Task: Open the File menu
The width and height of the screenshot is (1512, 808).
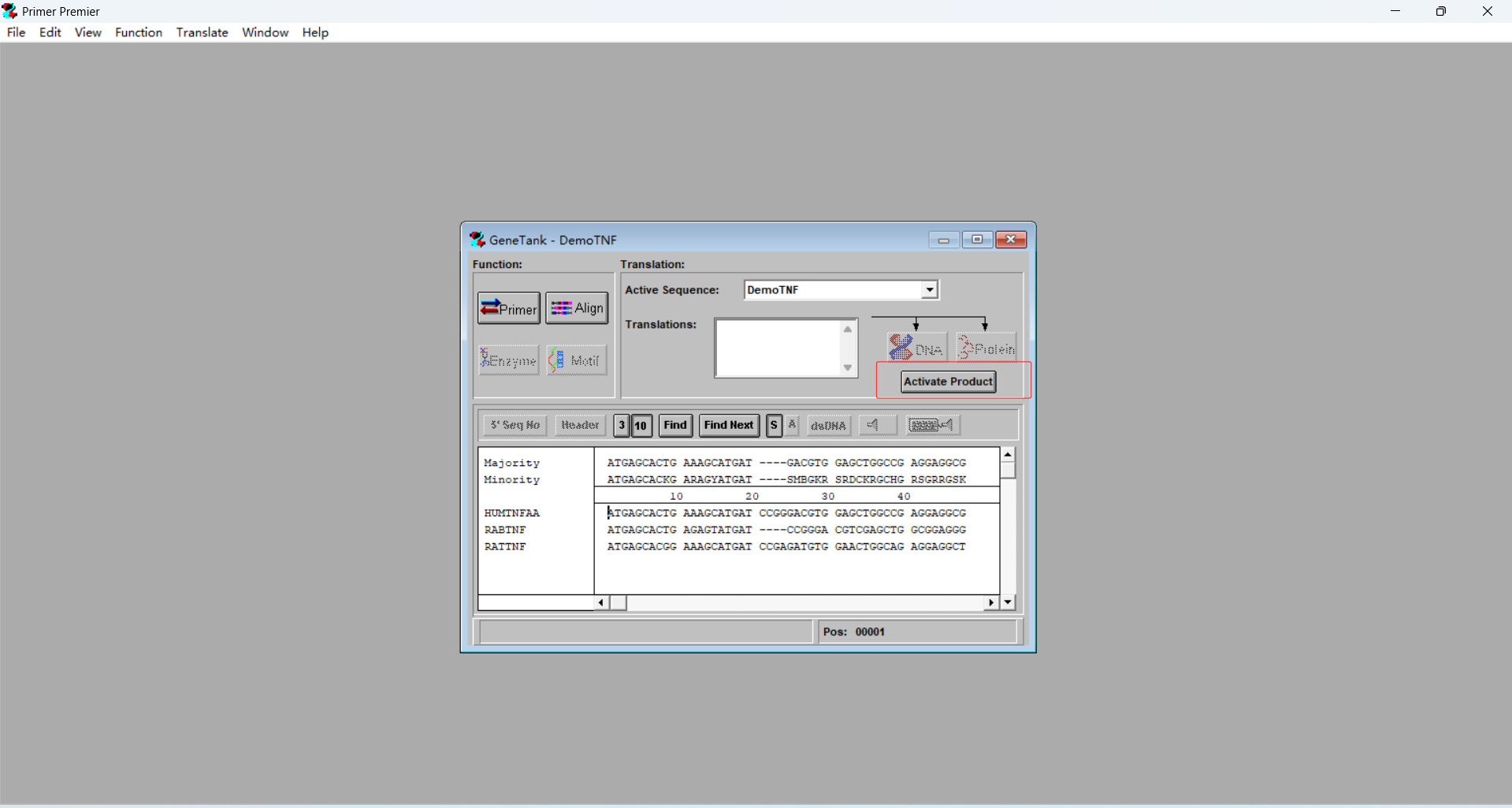Action: click(16, 32)
